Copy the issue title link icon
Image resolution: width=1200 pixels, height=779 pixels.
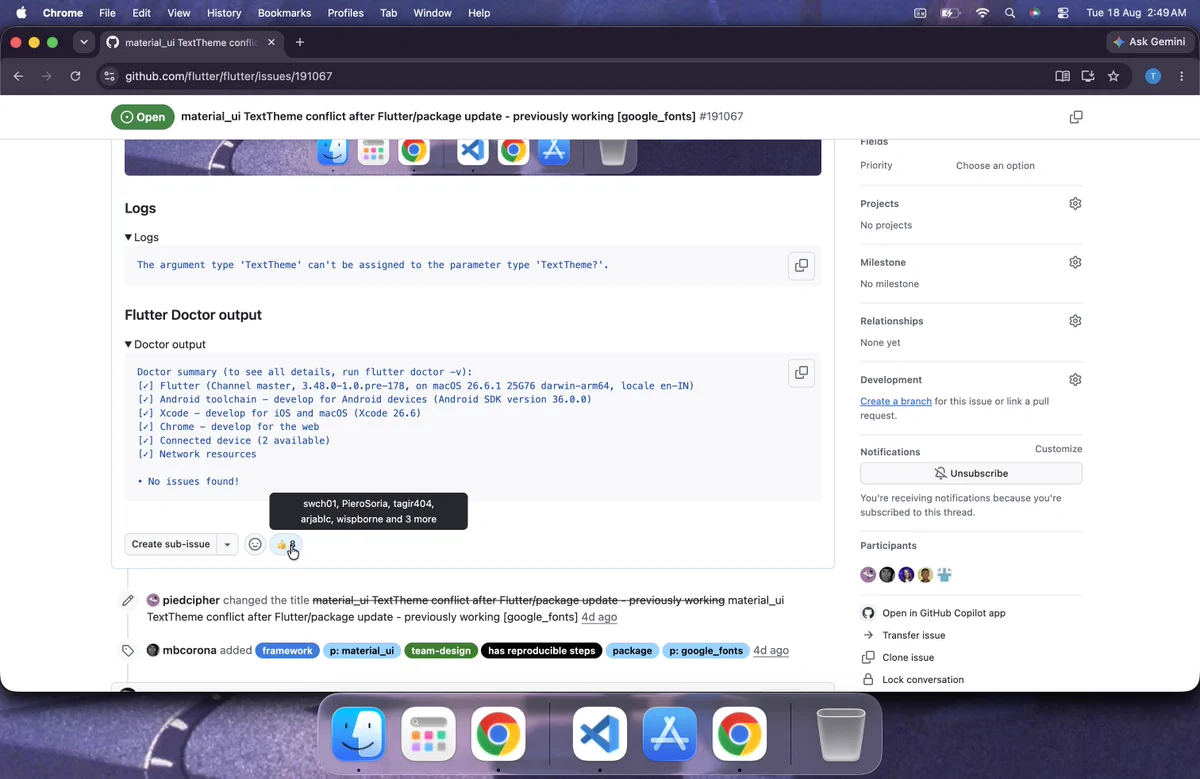click(1076, 117)
